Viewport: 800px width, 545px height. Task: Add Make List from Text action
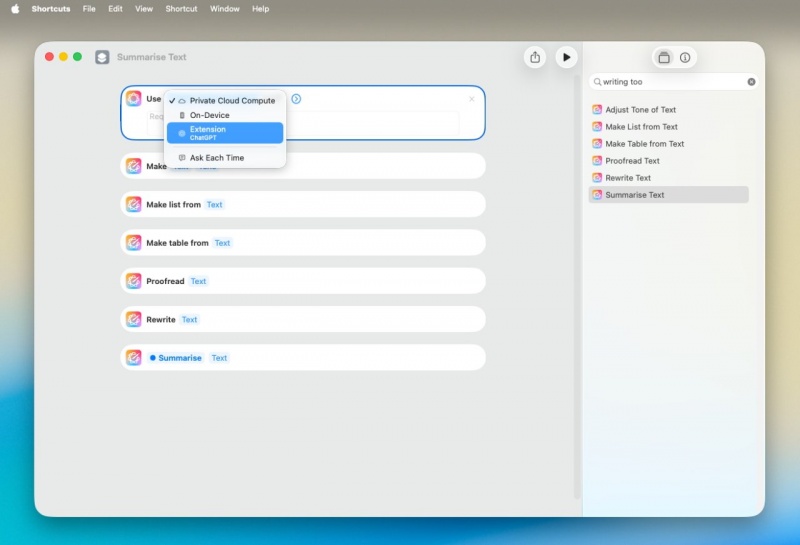click(668, 127)
